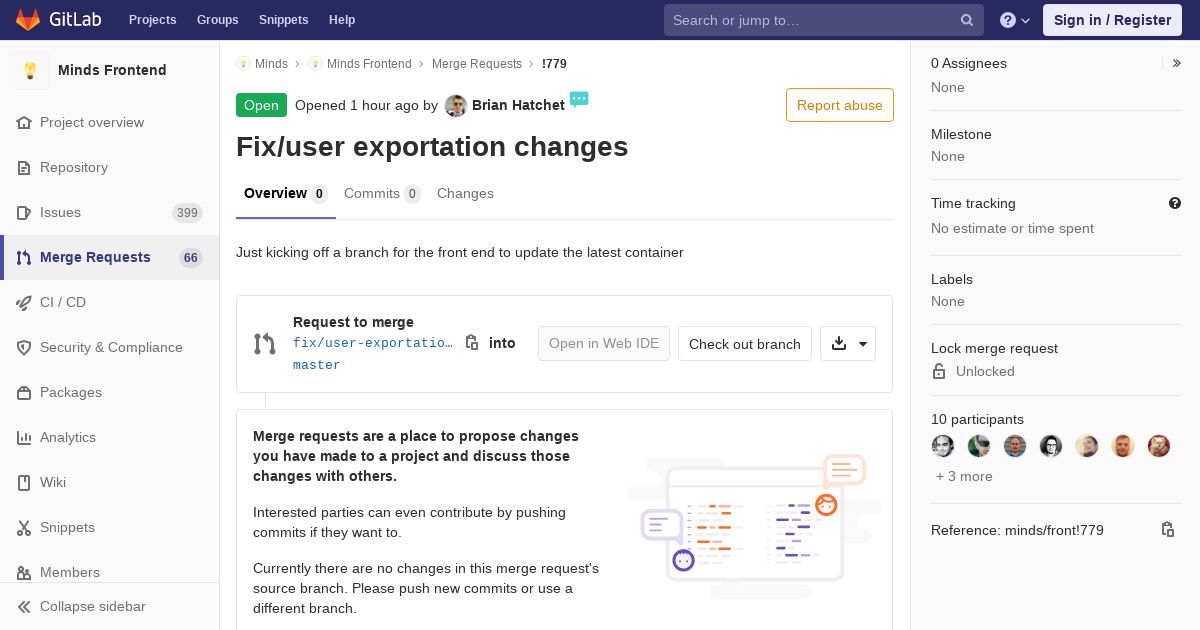This screenshot has height=630, width=1200.
Task: Click the Repository file icon
Action: click(x=24, y=167)
